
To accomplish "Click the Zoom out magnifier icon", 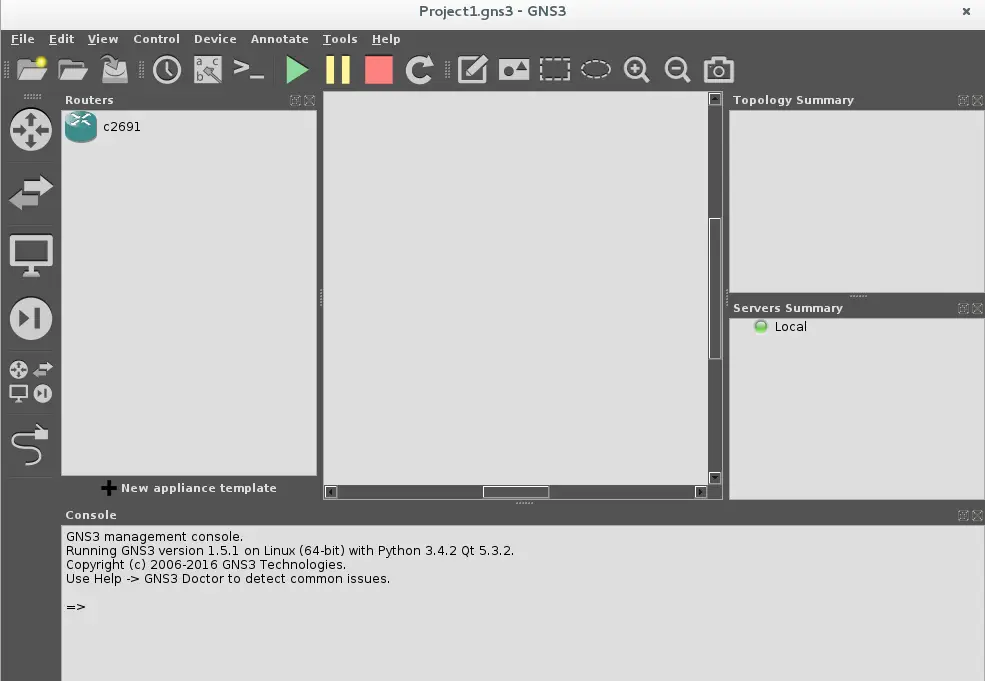I will 677,69.
